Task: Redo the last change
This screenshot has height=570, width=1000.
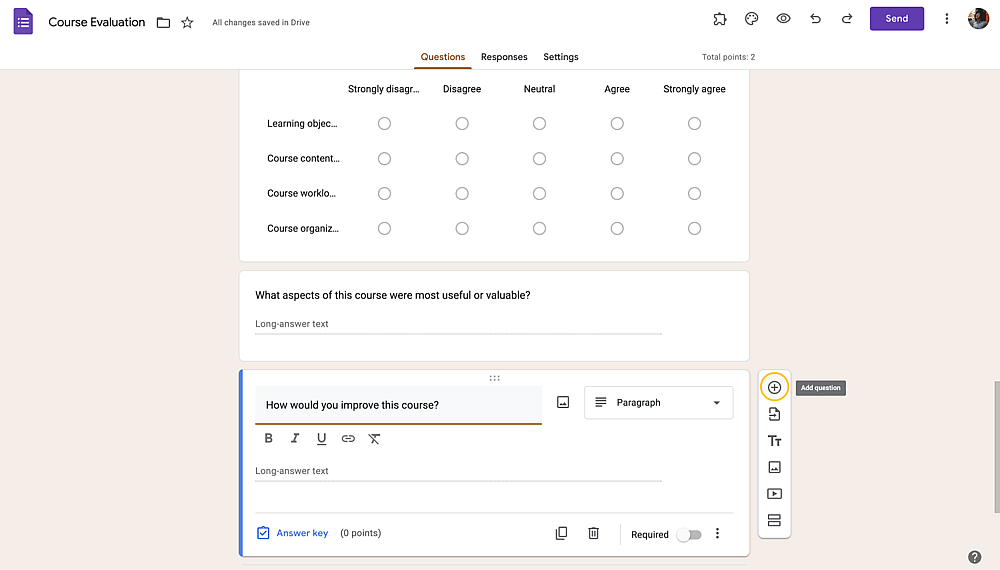Action: [x=847, y=18]
